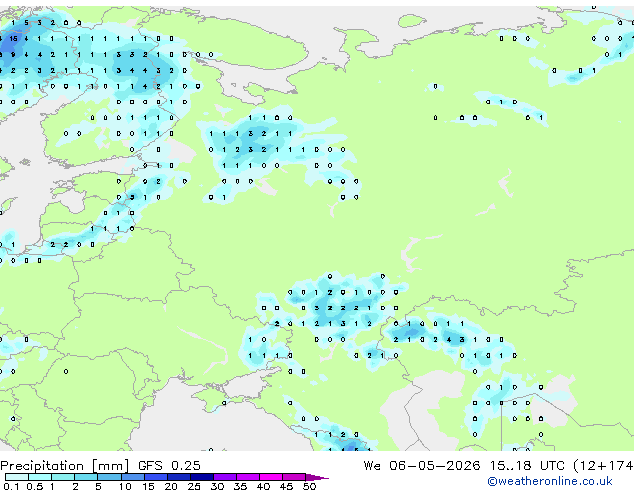The image size is (634, 490).
Task: Click the "Precipitation [mm]" title text
Action: 65,466
